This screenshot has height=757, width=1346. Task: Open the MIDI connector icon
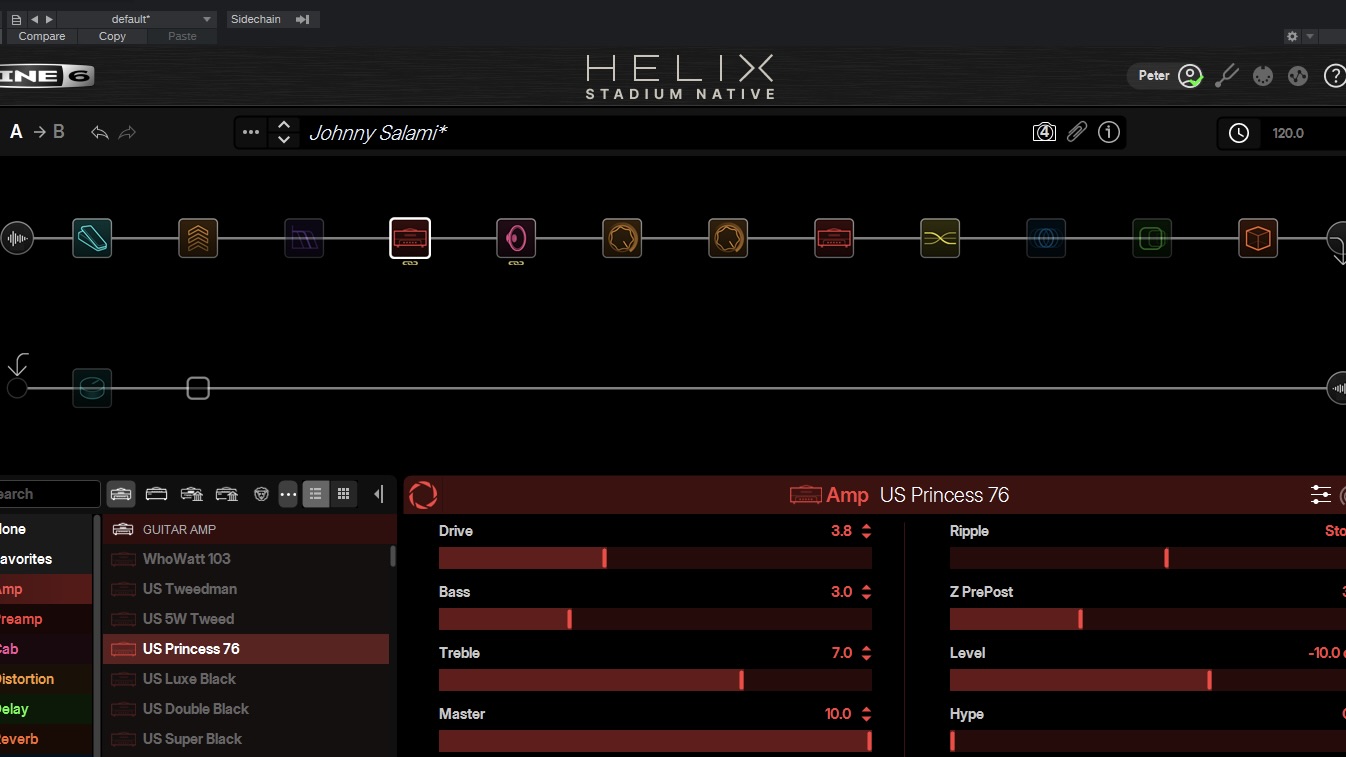[1263, 76]
